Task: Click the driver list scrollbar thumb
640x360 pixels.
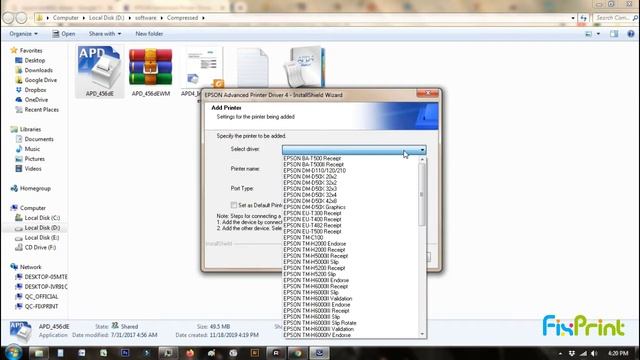Action: [422, 195]
